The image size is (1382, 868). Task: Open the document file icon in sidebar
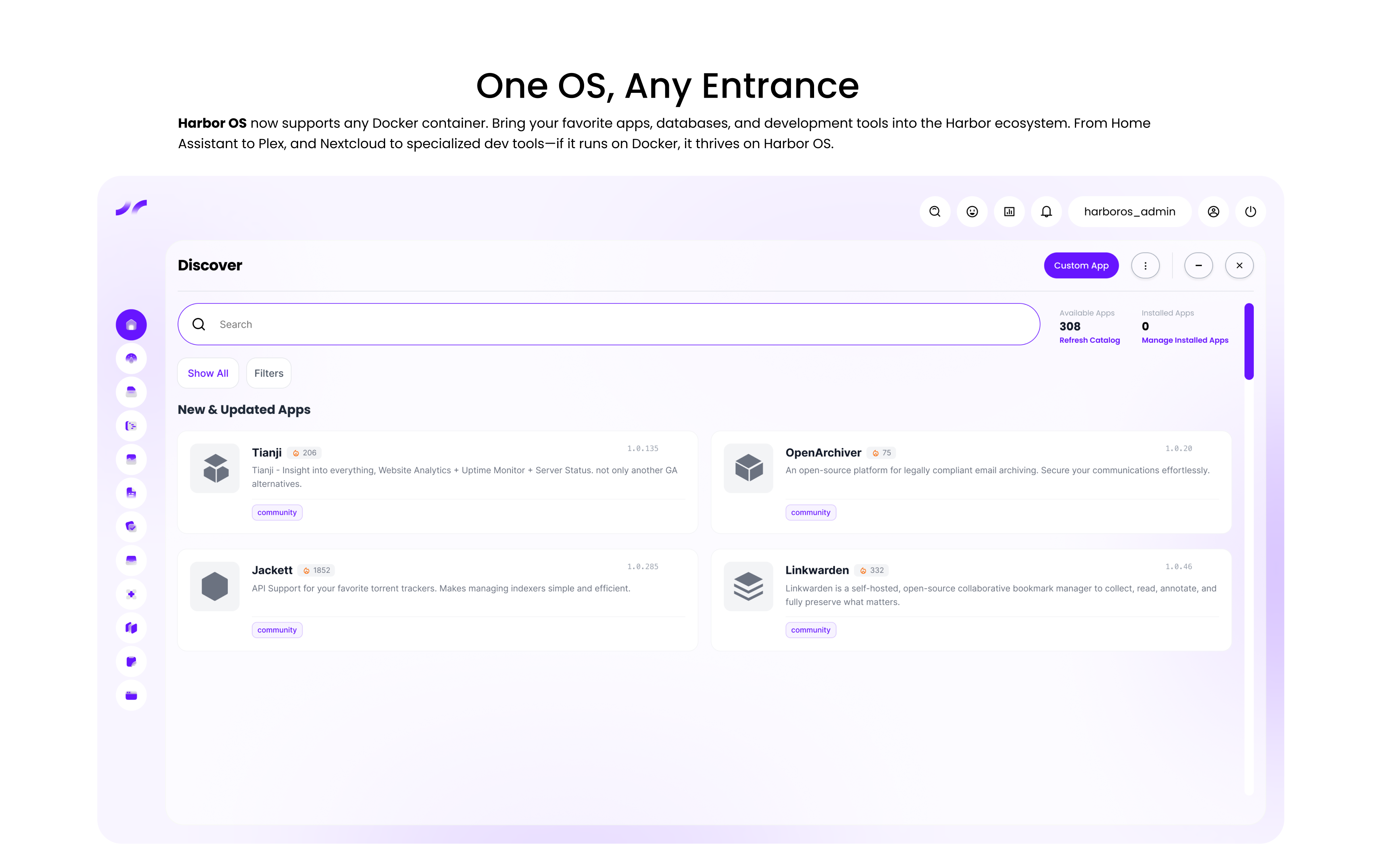131,493
